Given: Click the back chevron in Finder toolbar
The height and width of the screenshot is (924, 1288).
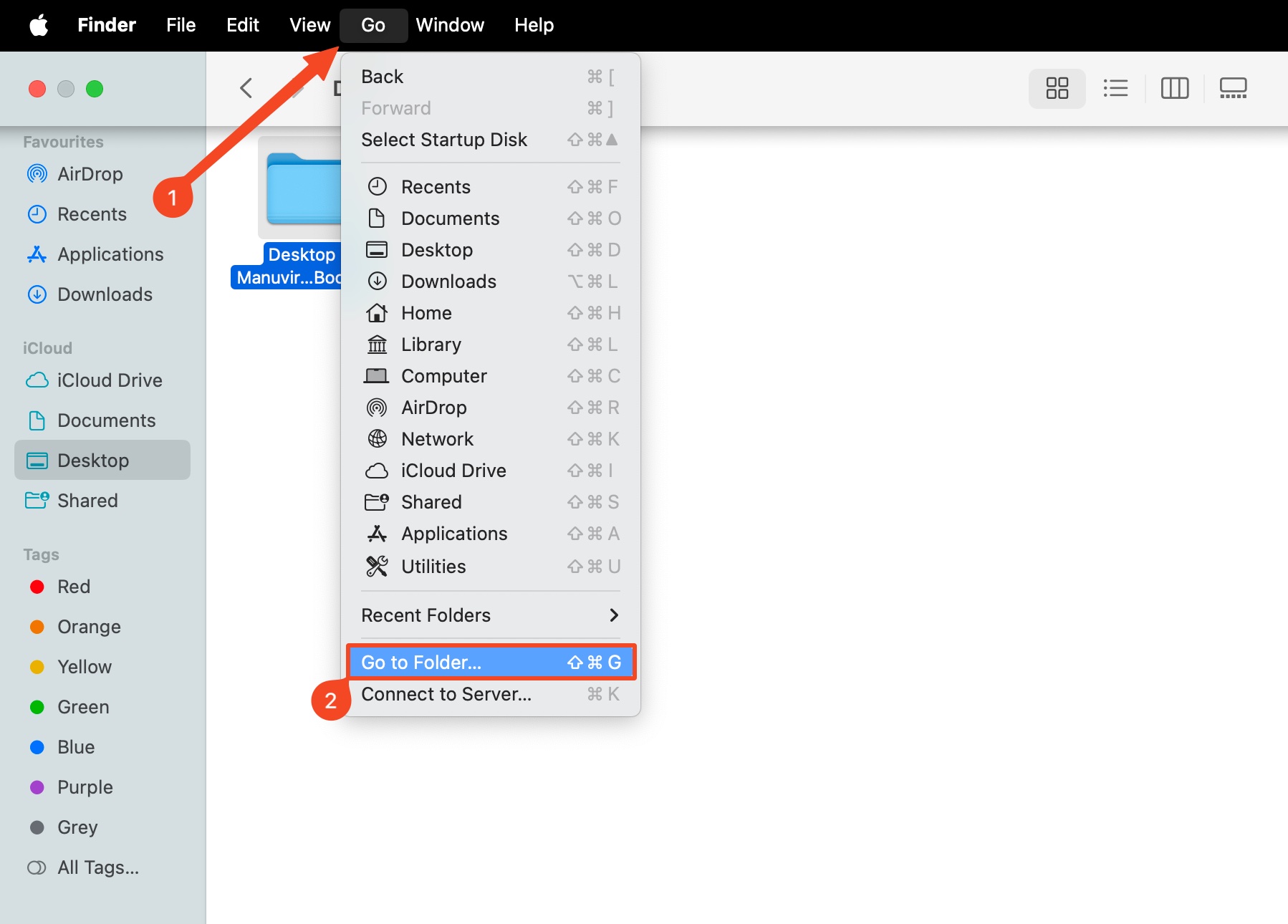Looking at the screenshot, I should click(x=246, y=89).
